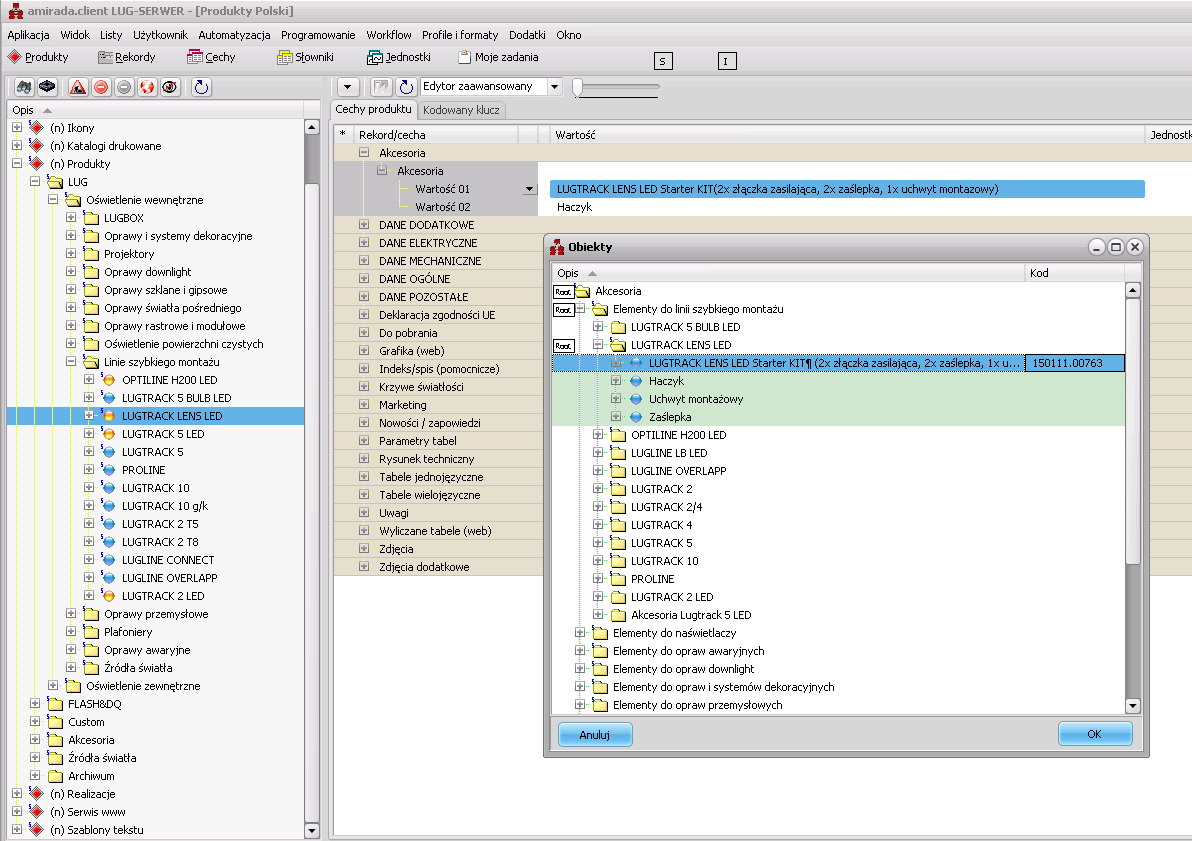
Task: Collapse the (n) Produkty tree node
Action: point(17,163)
